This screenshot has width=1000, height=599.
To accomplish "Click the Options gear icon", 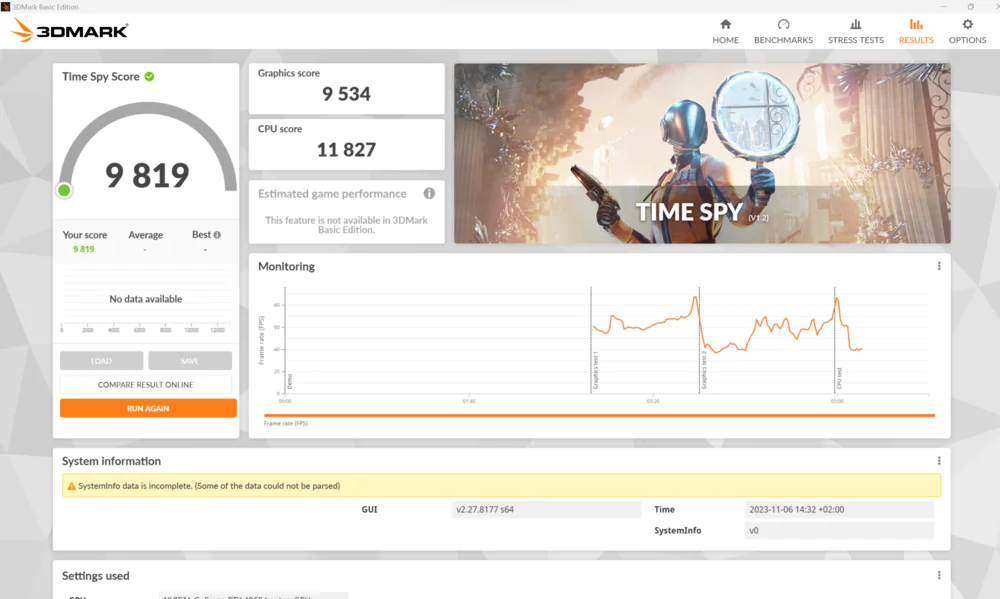I will pos(967,24).
